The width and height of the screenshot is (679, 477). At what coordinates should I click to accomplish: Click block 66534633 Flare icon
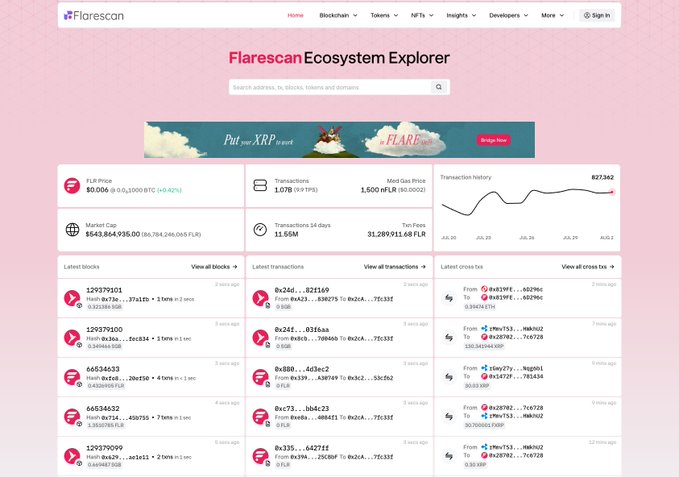72,377
